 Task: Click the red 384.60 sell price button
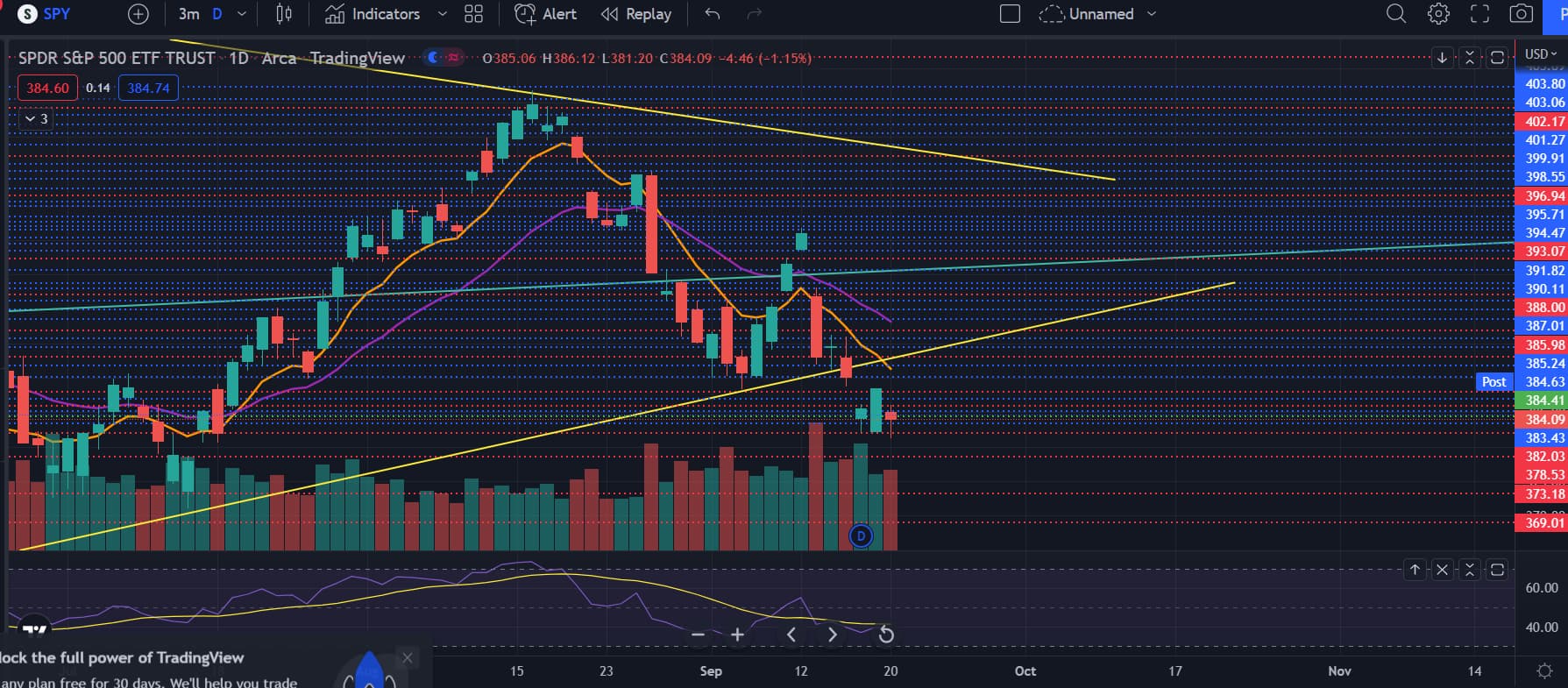(47, 88)
